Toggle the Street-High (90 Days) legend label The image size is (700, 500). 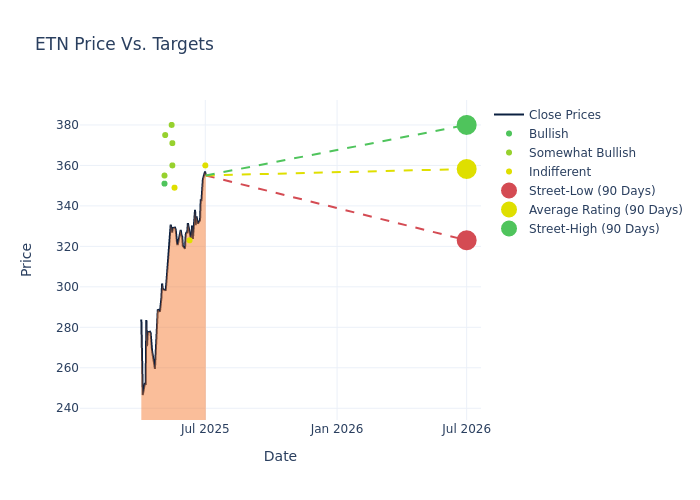tap(594, 229)
